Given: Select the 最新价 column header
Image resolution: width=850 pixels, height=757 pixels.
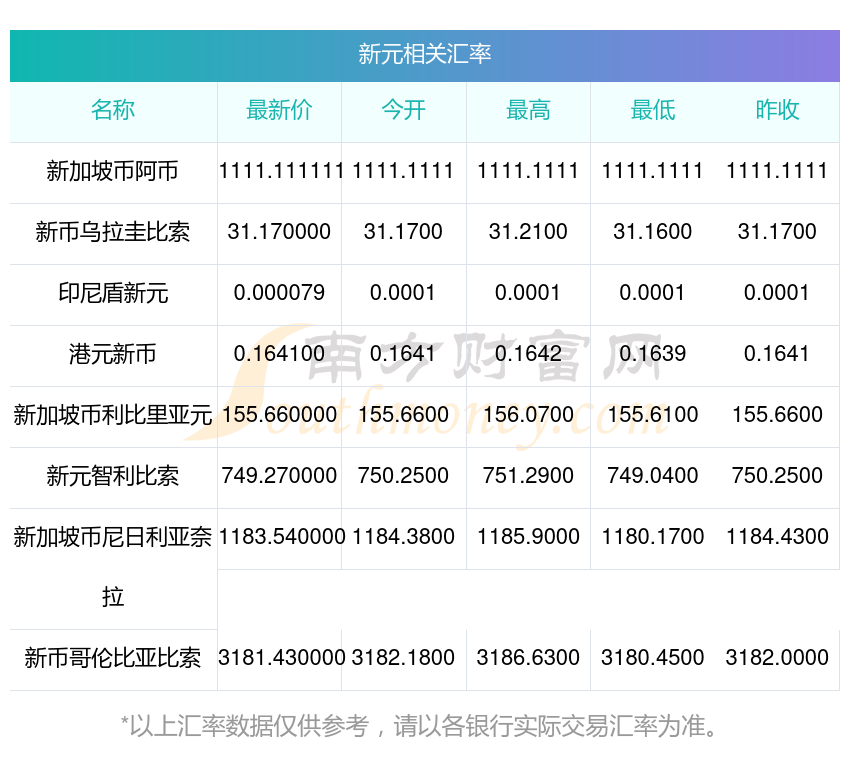Looking at the screenshot, I should (279, 110).
